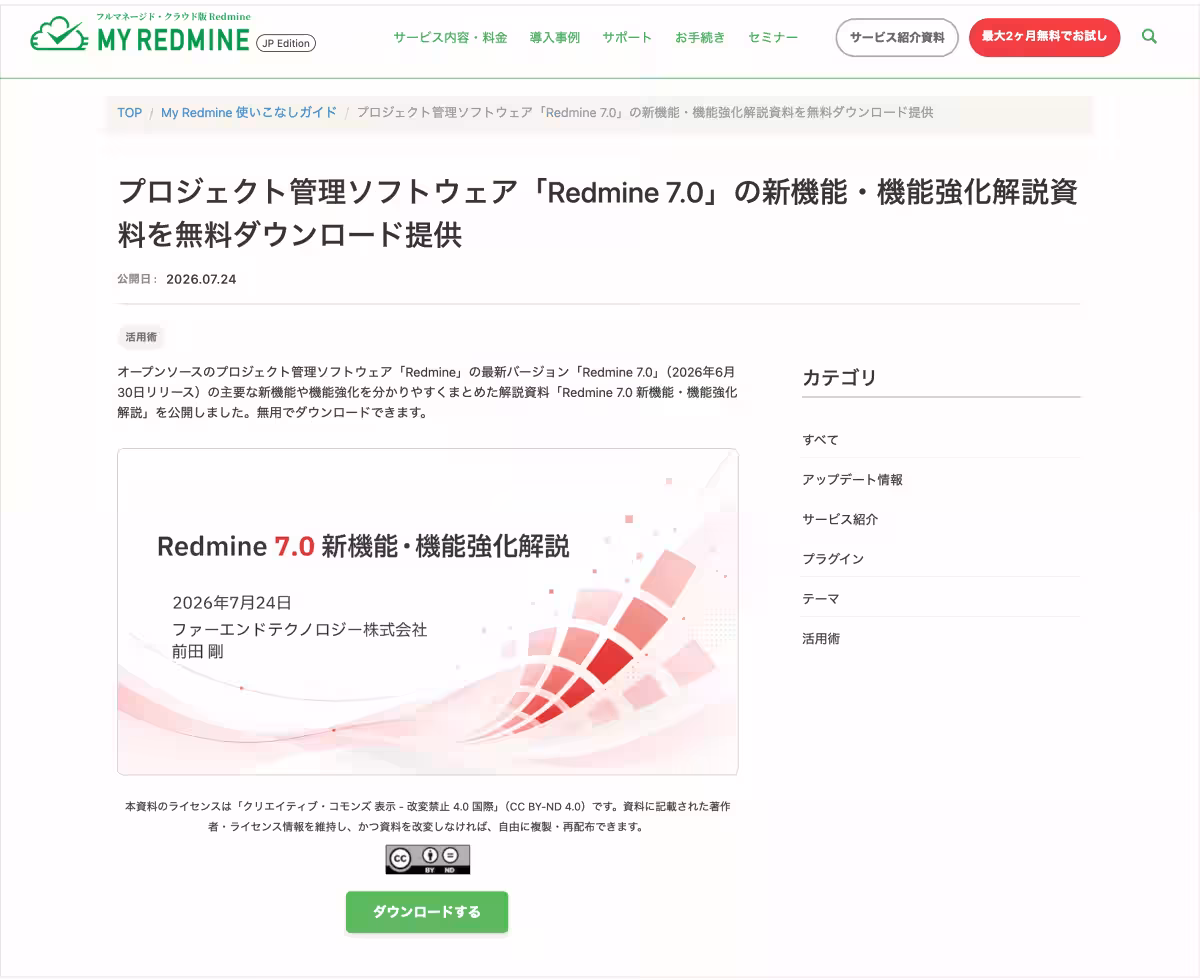Click the publish date 2026.07.24
The width and height of the screenshot is (1200, 980).
201,279
